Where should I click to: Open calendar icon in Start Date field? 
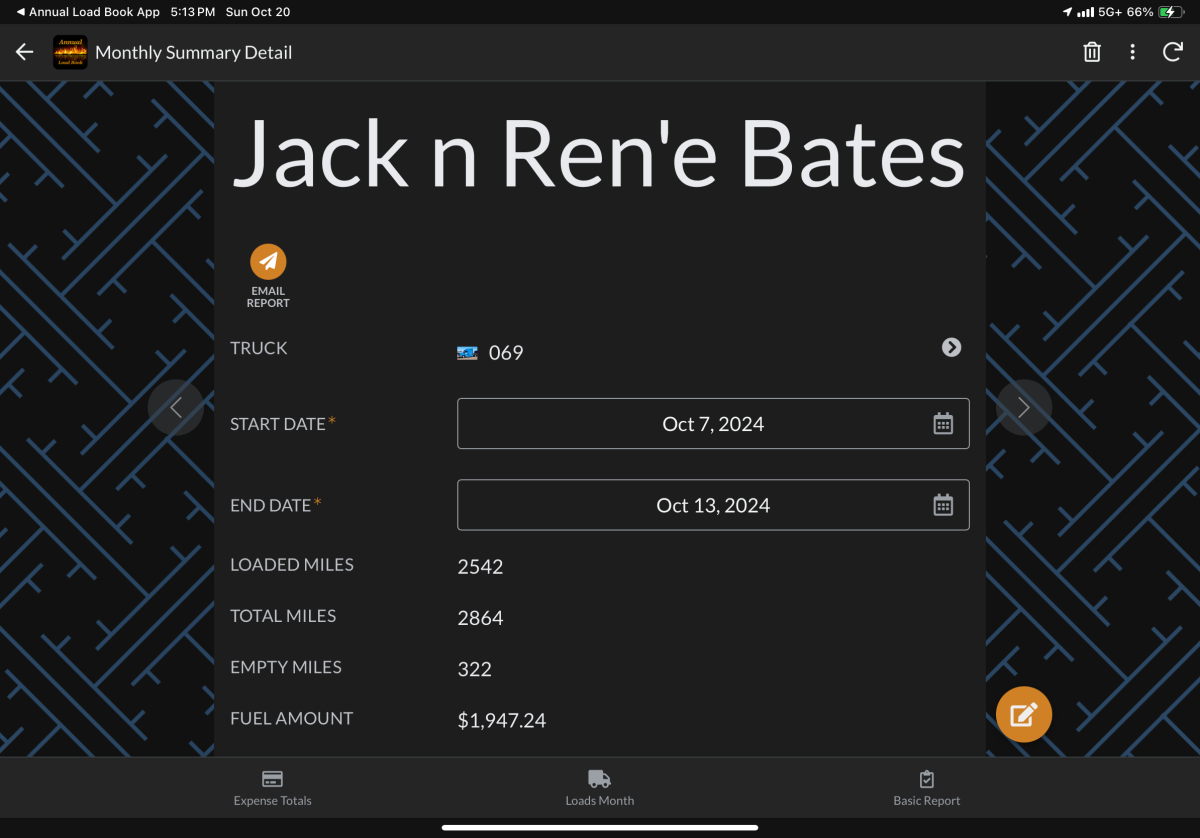(x=942, y=424)
